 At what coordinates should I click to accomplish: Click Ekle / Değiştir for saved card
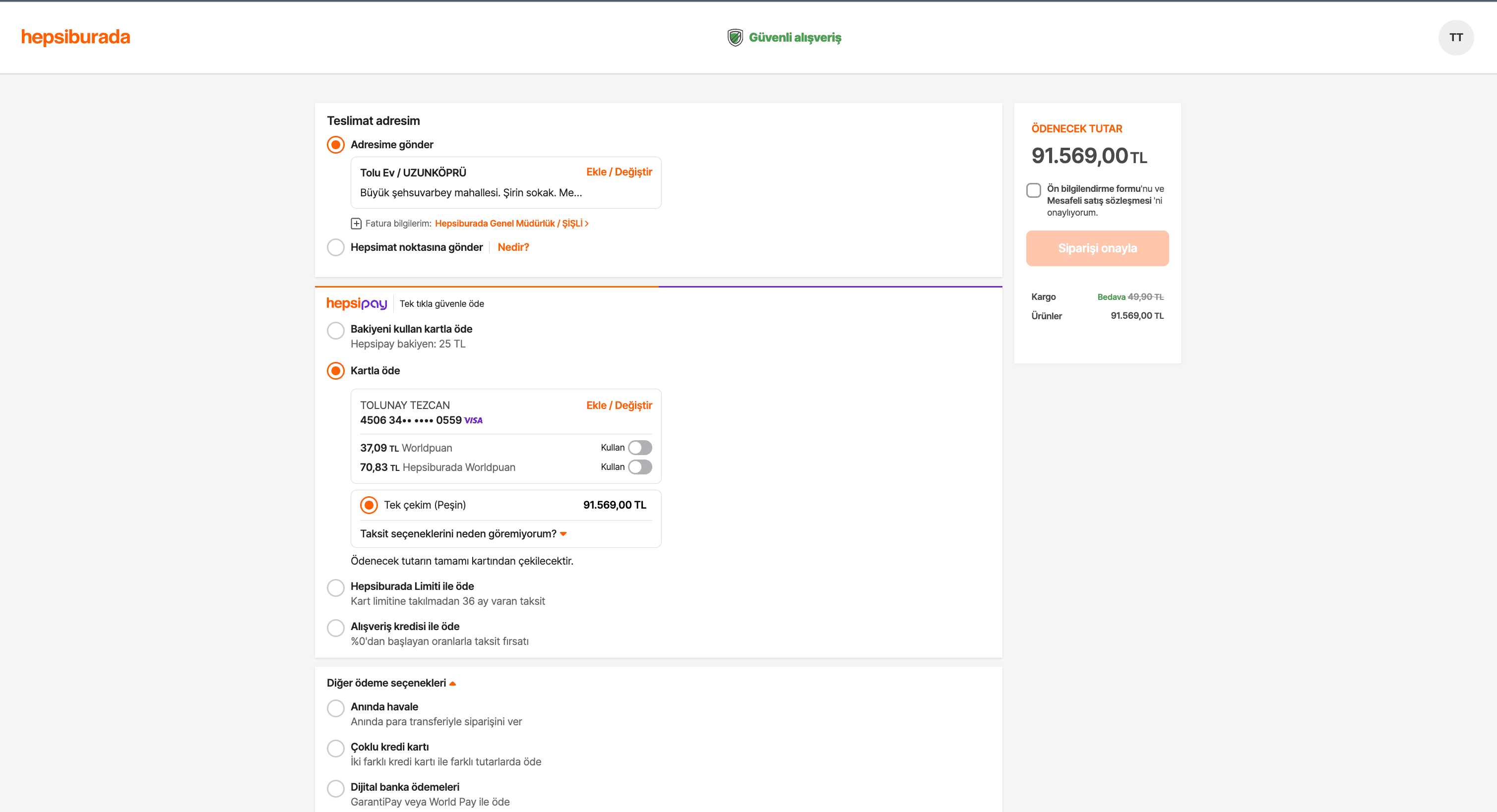pyautogui.click(x=619, y=406)
